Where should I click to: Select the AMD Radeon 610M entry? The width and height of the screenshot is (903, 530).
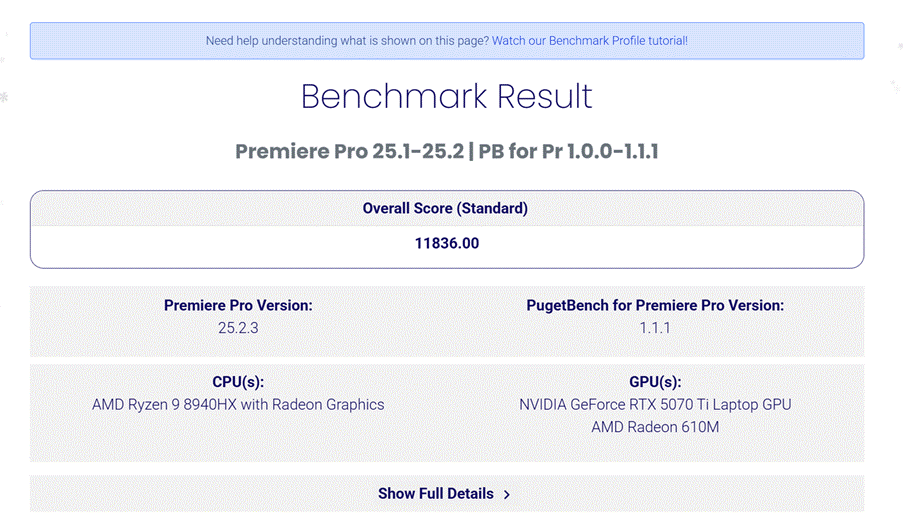(x=655, y=427)
